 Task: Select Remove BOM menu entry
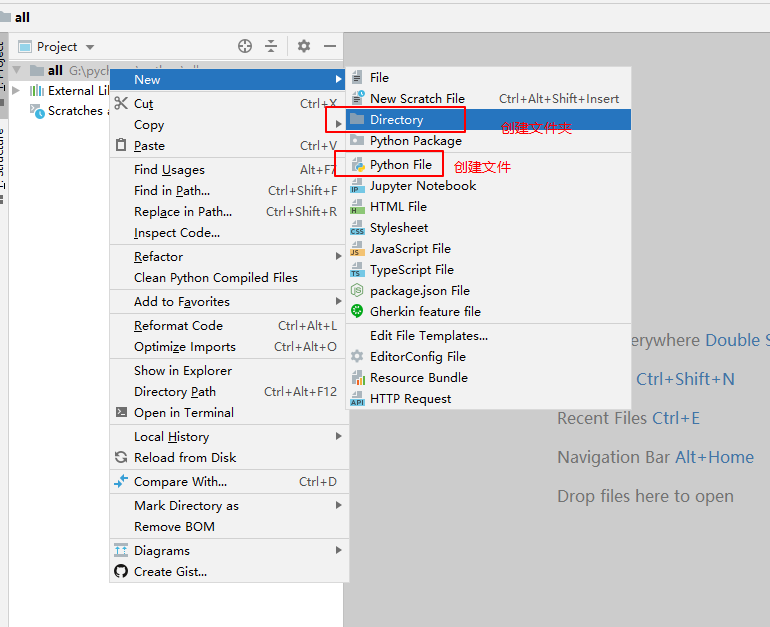click(229, 526)
